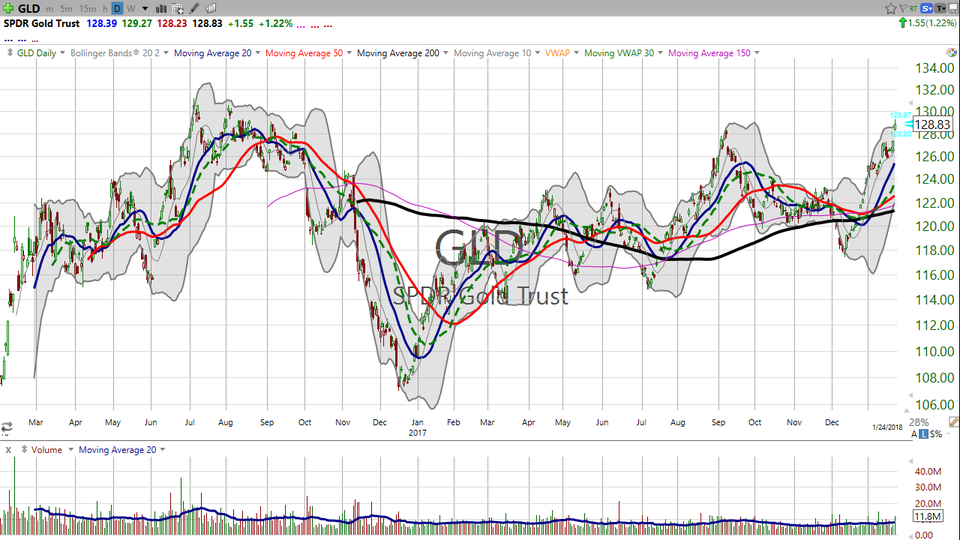The height and width of the screenshot is (540, 960).
Task: Click the color palette icon beside the indicator legend
Action: tap(951, 53)
